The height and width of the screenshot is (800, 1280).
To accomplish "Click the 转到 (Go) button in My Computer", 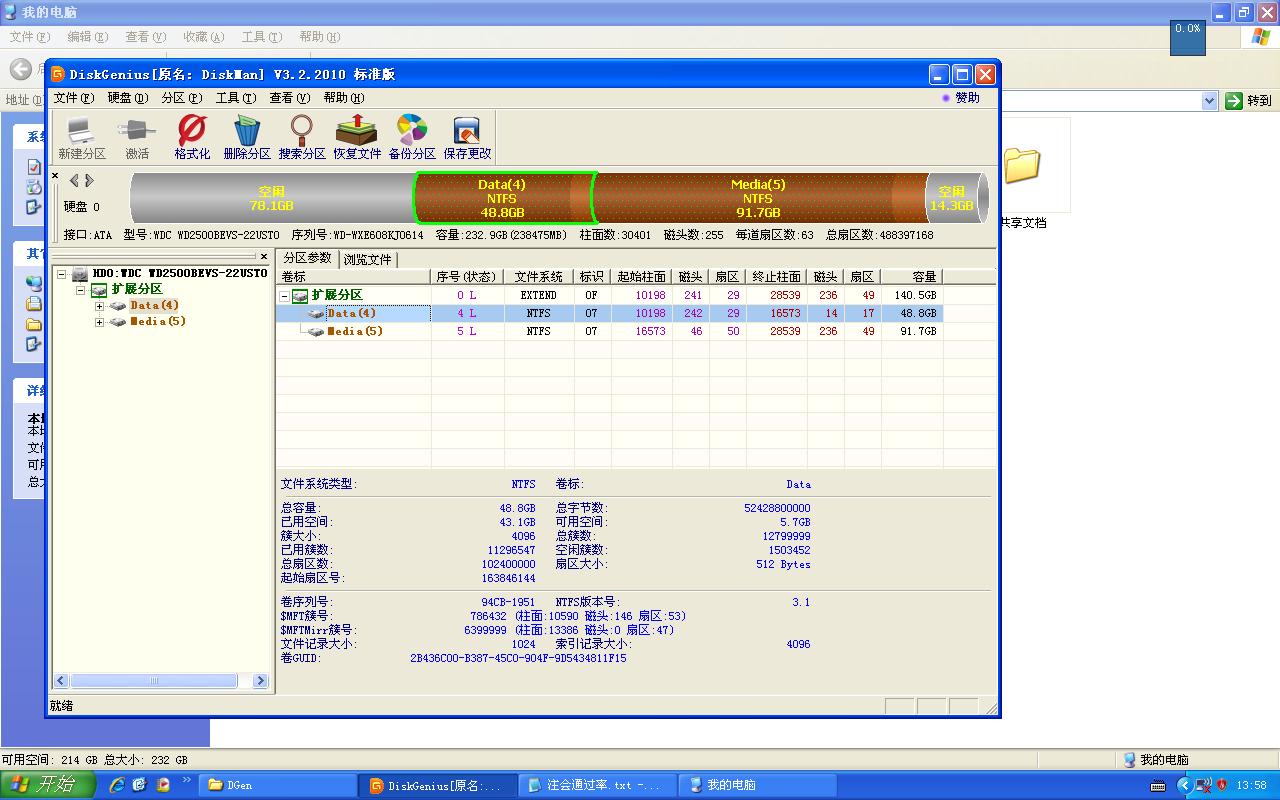I will [x=1249, y=100].
